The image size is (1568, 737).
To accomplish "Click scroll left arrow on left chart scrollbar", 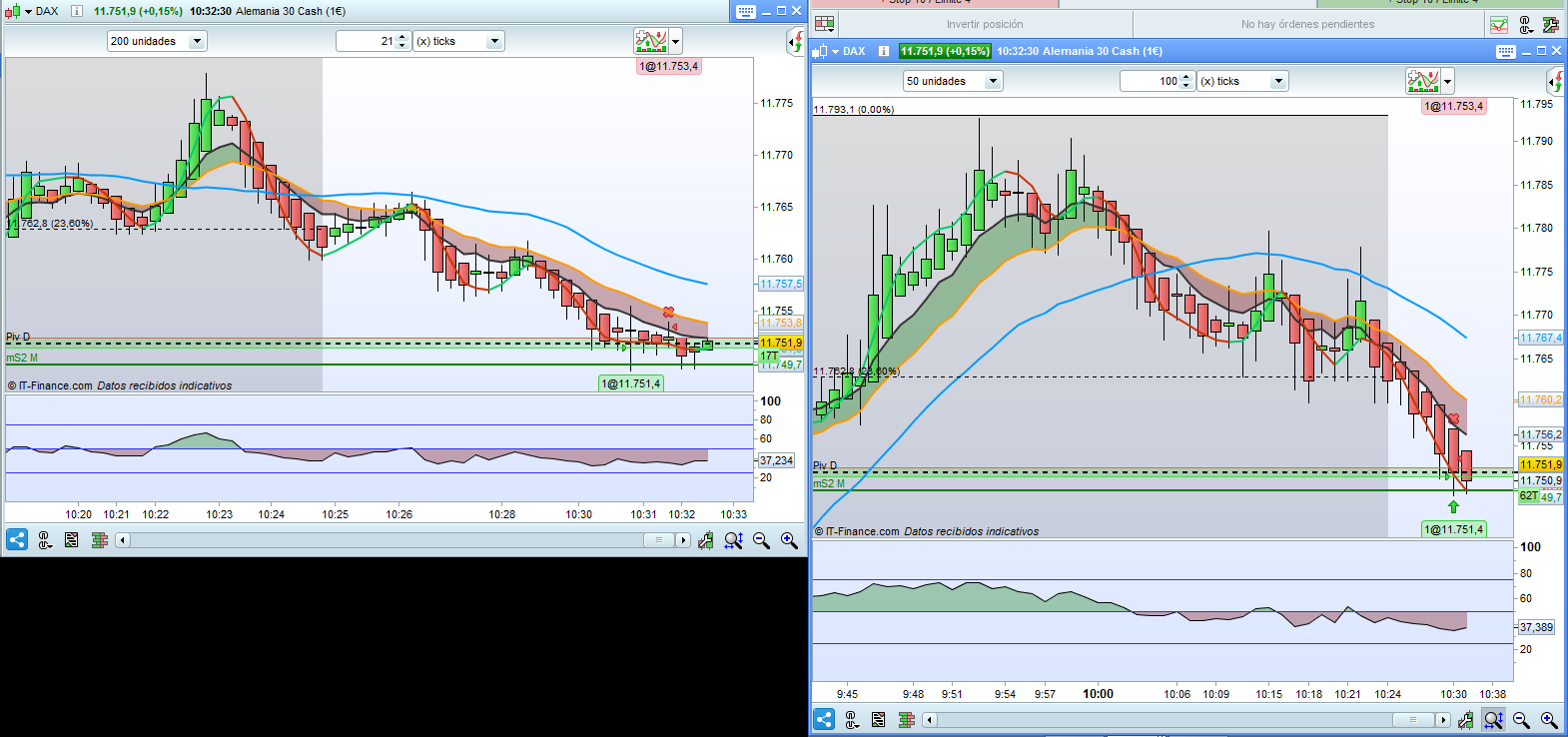I will point(123,540).
